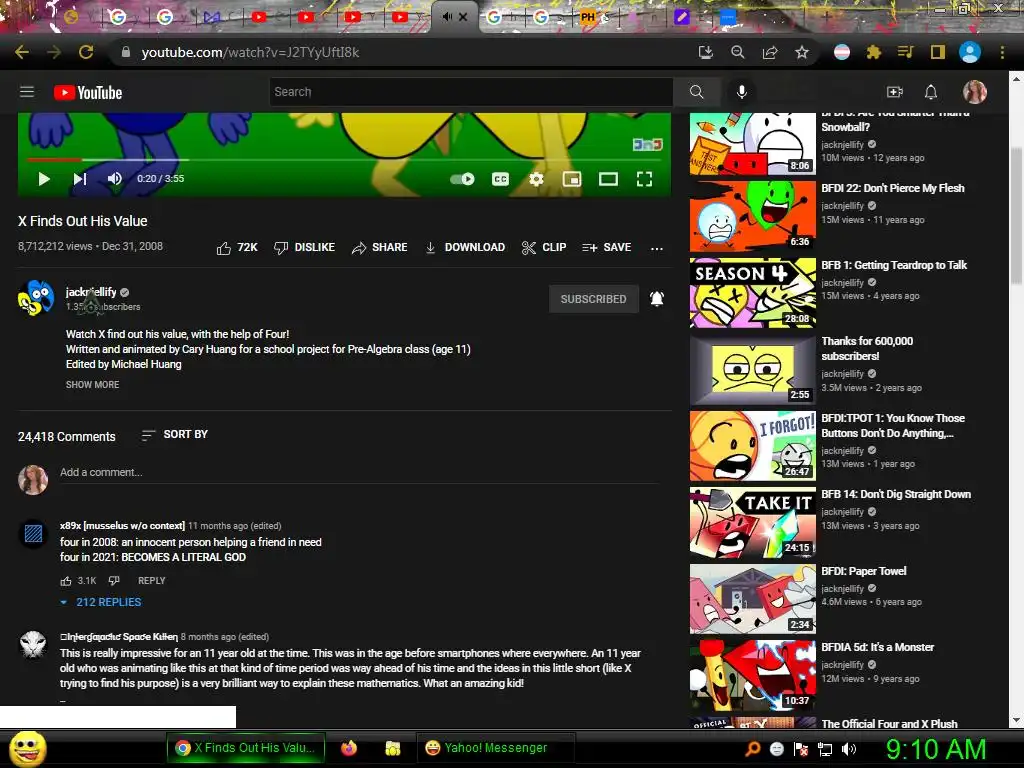Open 'BFDI: Paper Towel' thumbnail
The width and height of the screenshot is (1024, 768).
pyautogui.click(x=753, y=599)
